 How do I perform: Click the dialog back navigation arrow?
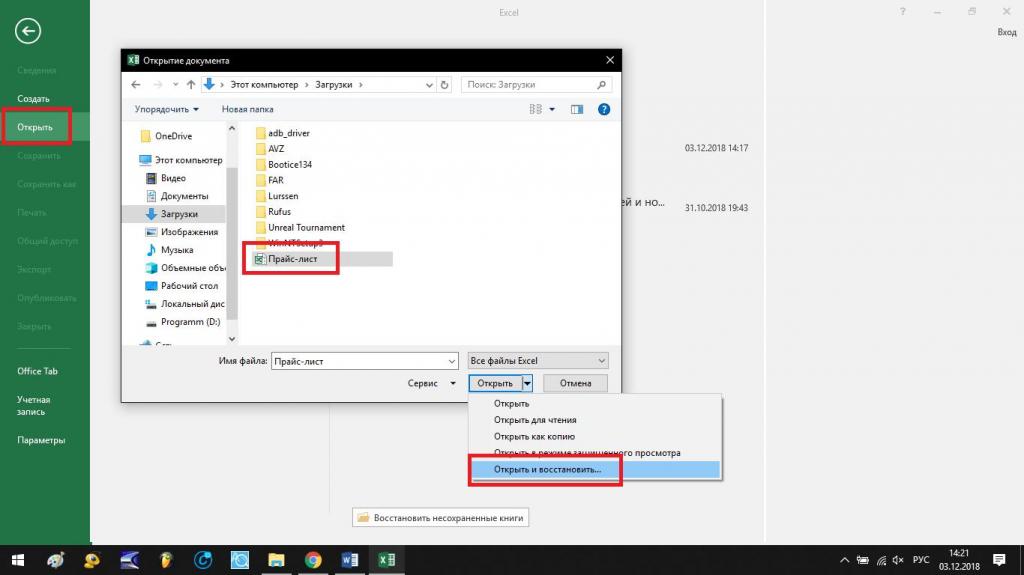[136, 84]
